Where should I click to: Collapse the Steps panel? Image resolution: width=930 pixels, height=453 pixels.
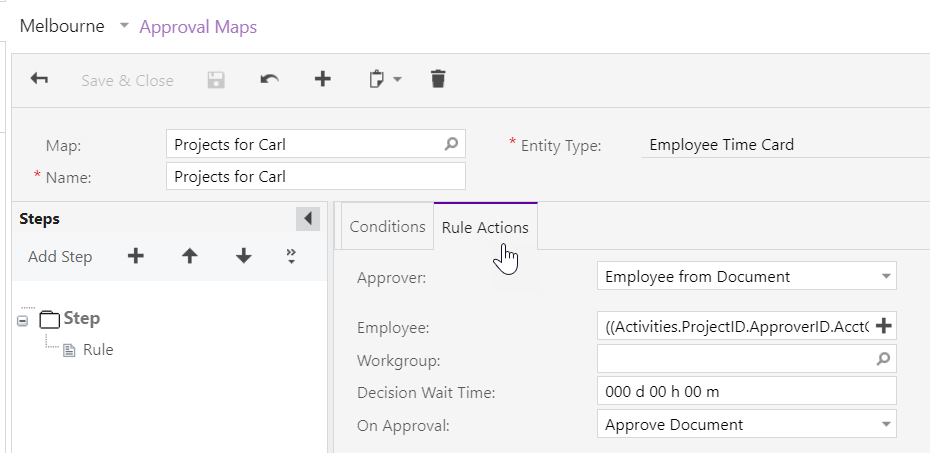[307, 219]
